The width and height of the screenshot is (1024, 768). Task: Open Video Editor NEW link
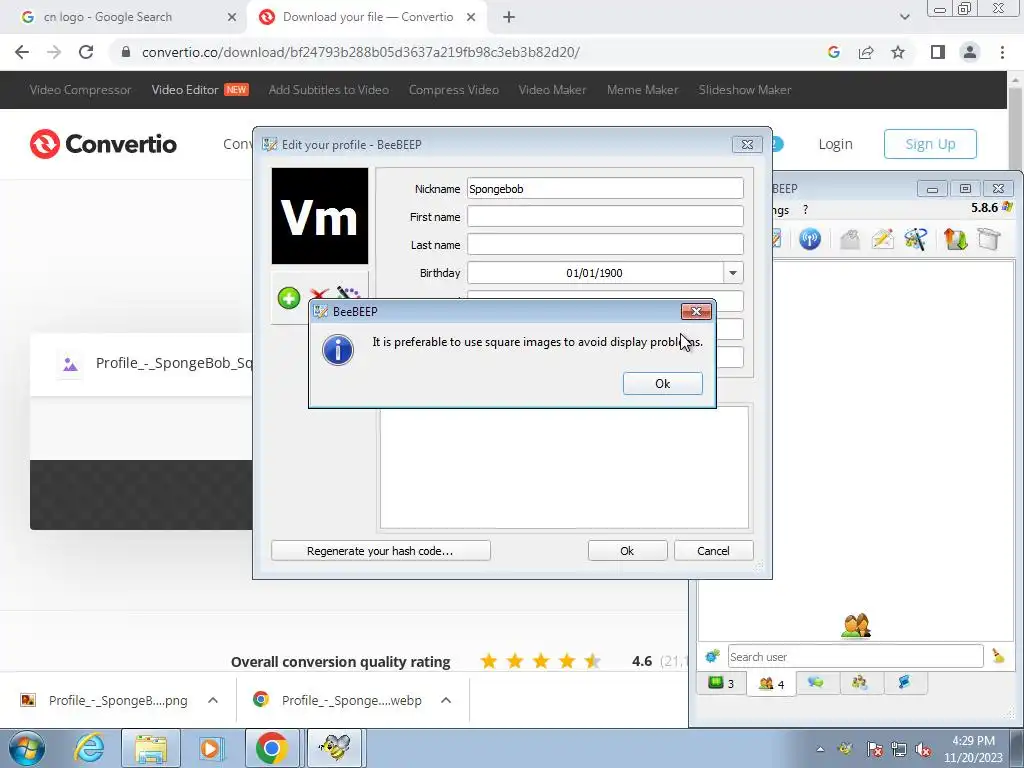(x=200, y=89)
